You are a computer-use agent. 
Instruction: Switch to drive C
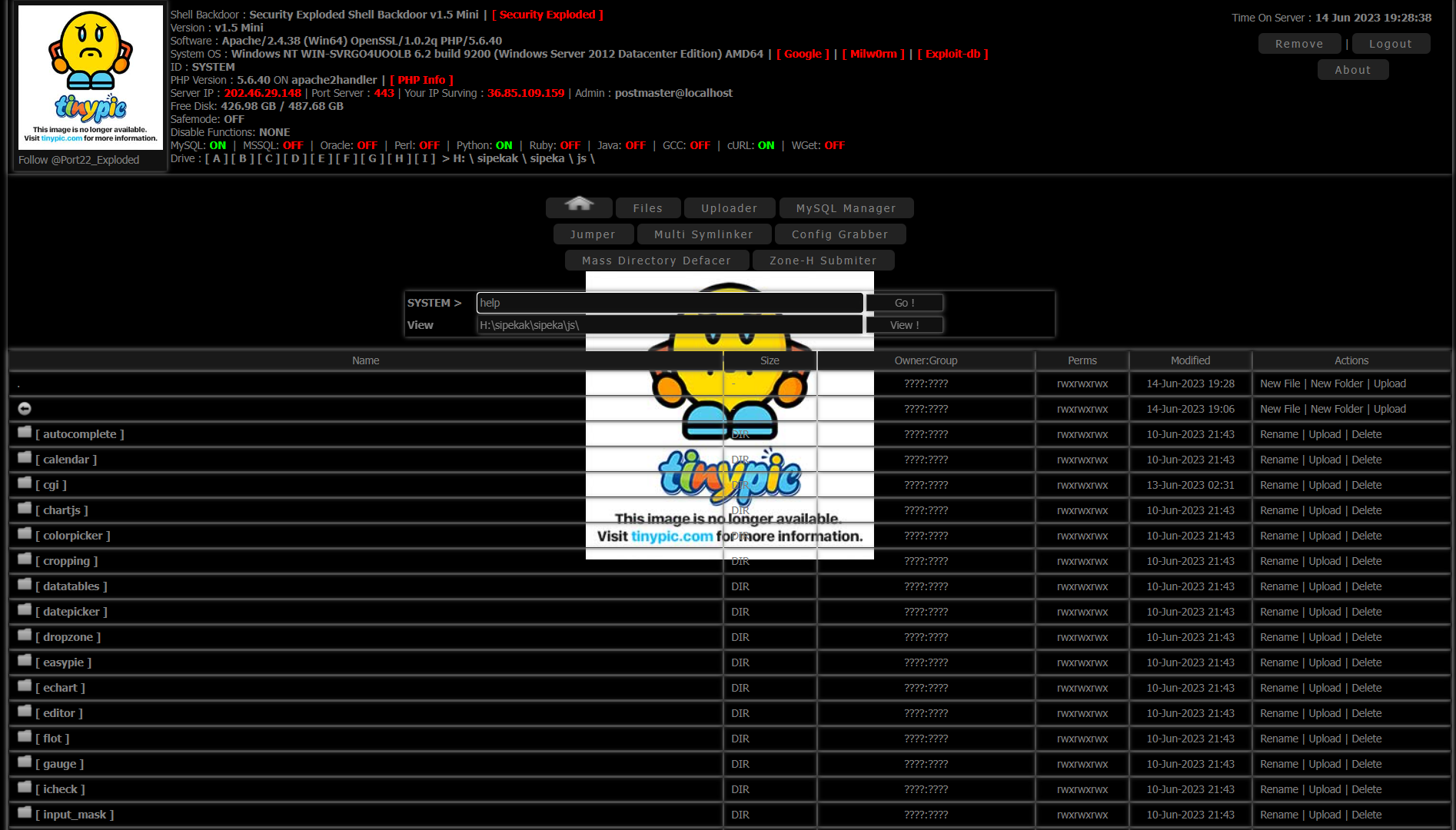click(x=269, y=158)
